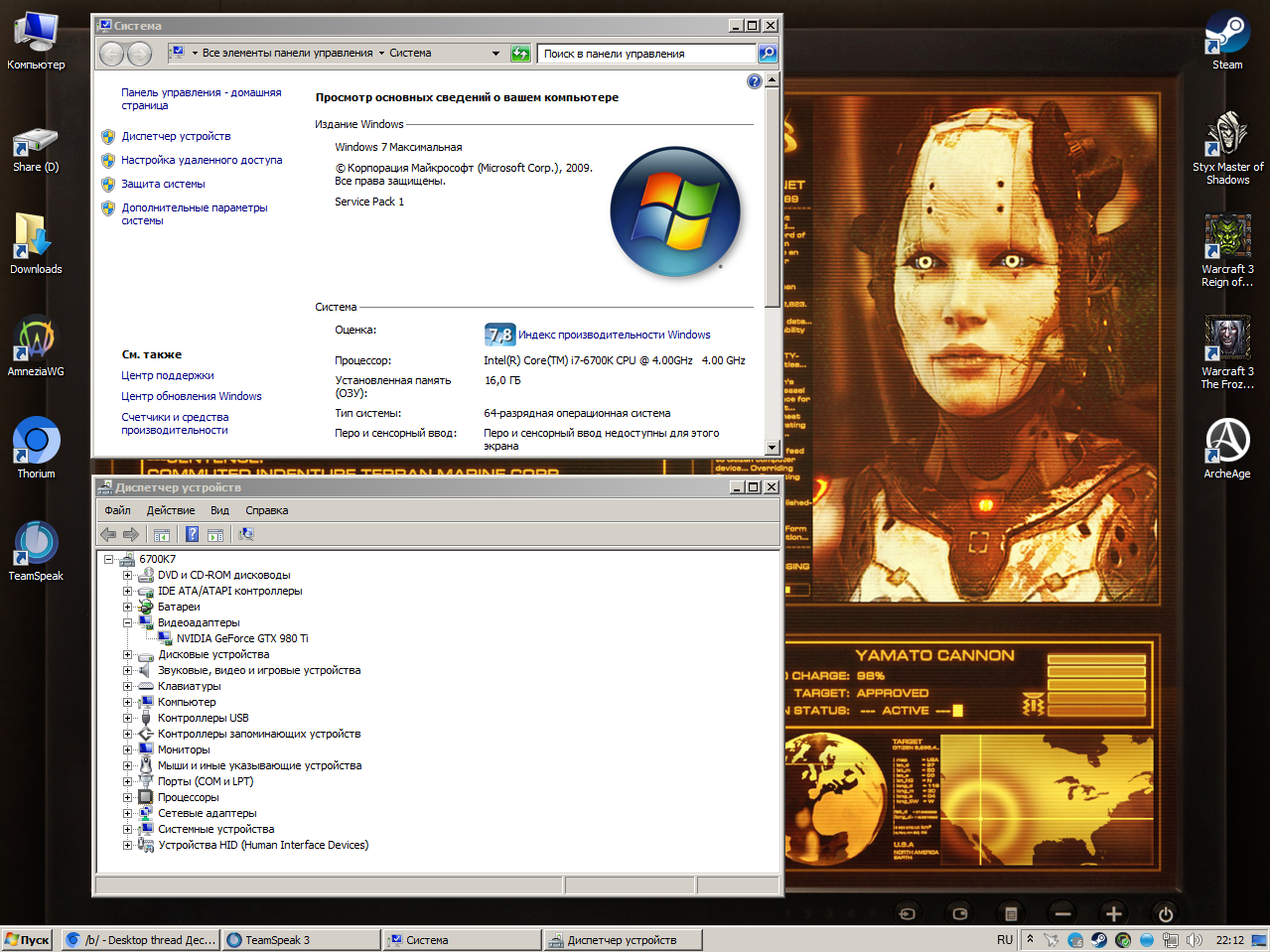
Task: Expand IDE ATA/ATAPI контроллеры node
Action: tap(127, 591)
